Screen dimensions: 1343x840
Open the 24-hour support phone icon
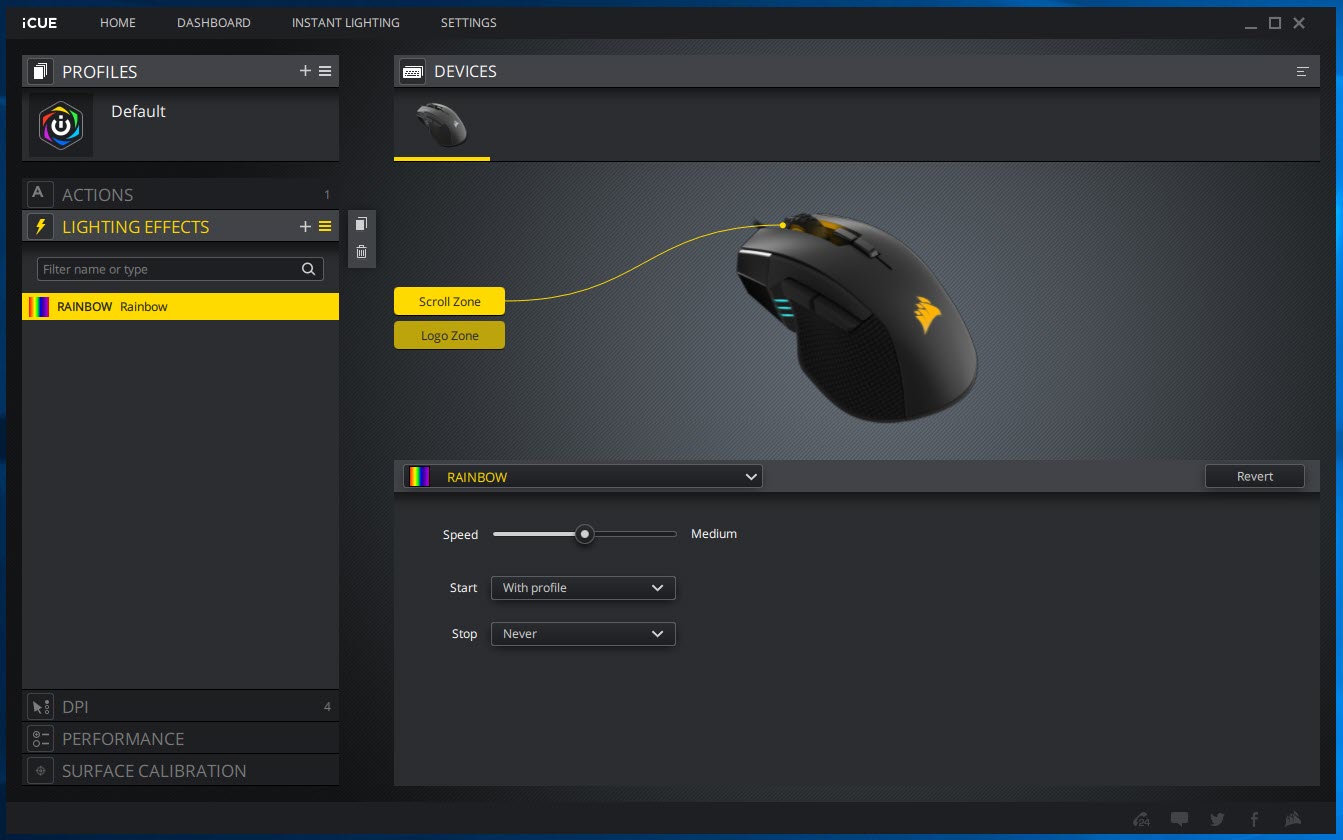(1142, 818)
